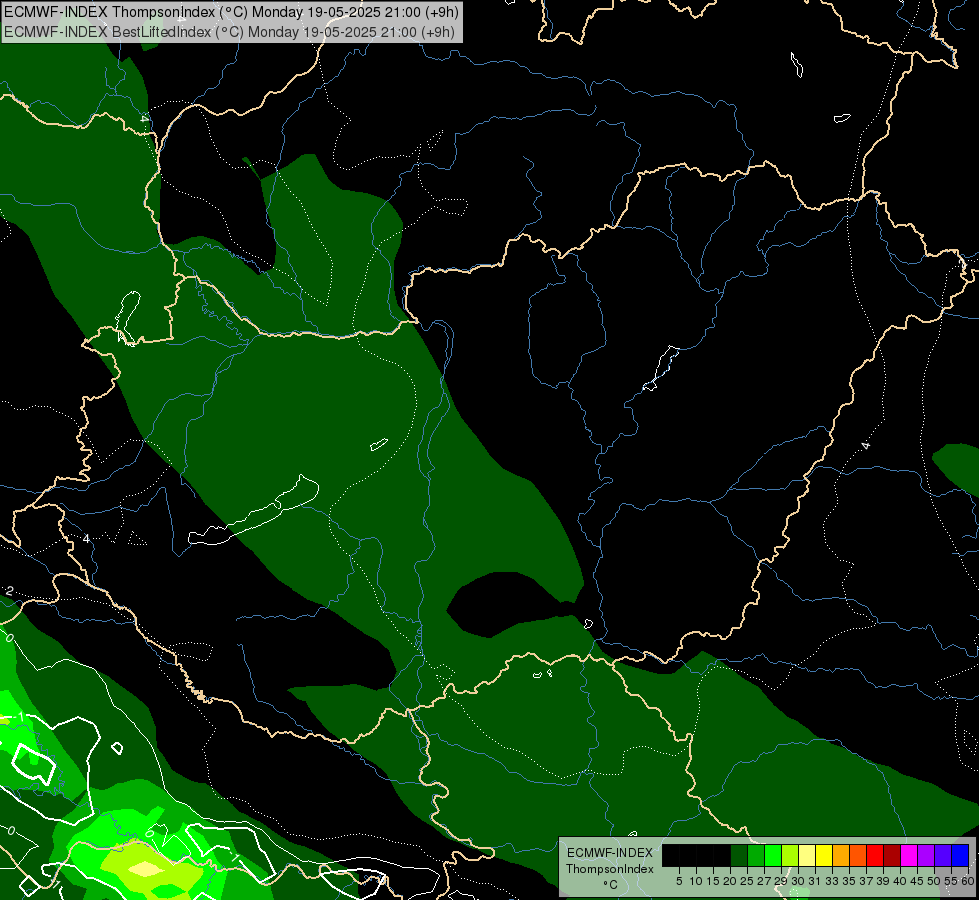Click the legend tick value 60

point(968,881)
